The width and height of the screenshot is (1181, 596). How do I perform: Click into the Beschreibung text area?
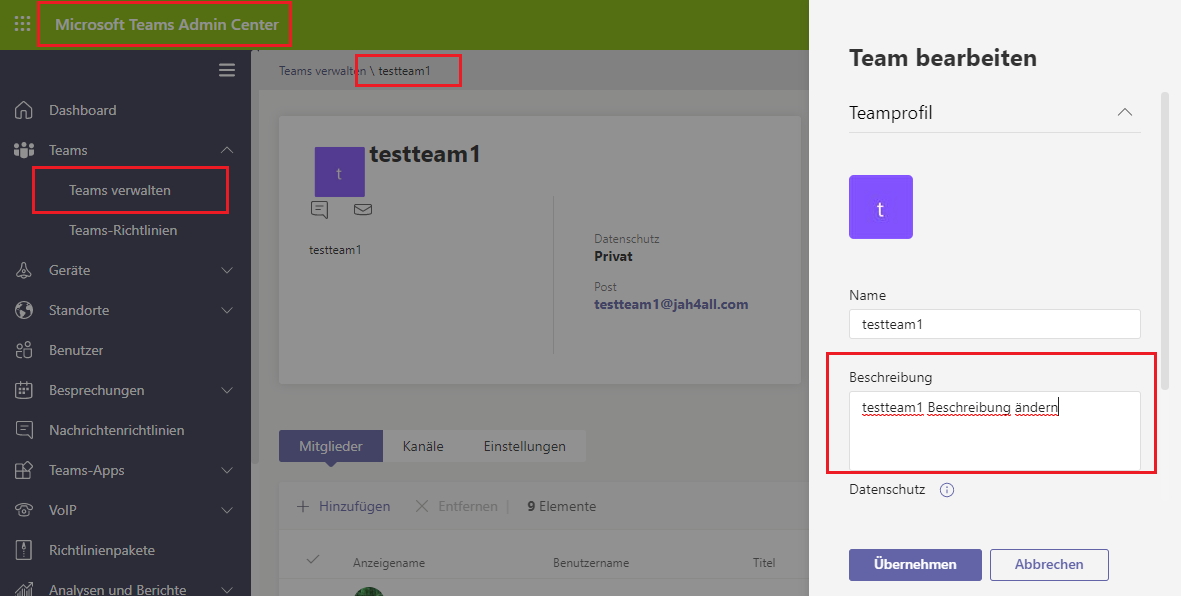coord(994,431)
